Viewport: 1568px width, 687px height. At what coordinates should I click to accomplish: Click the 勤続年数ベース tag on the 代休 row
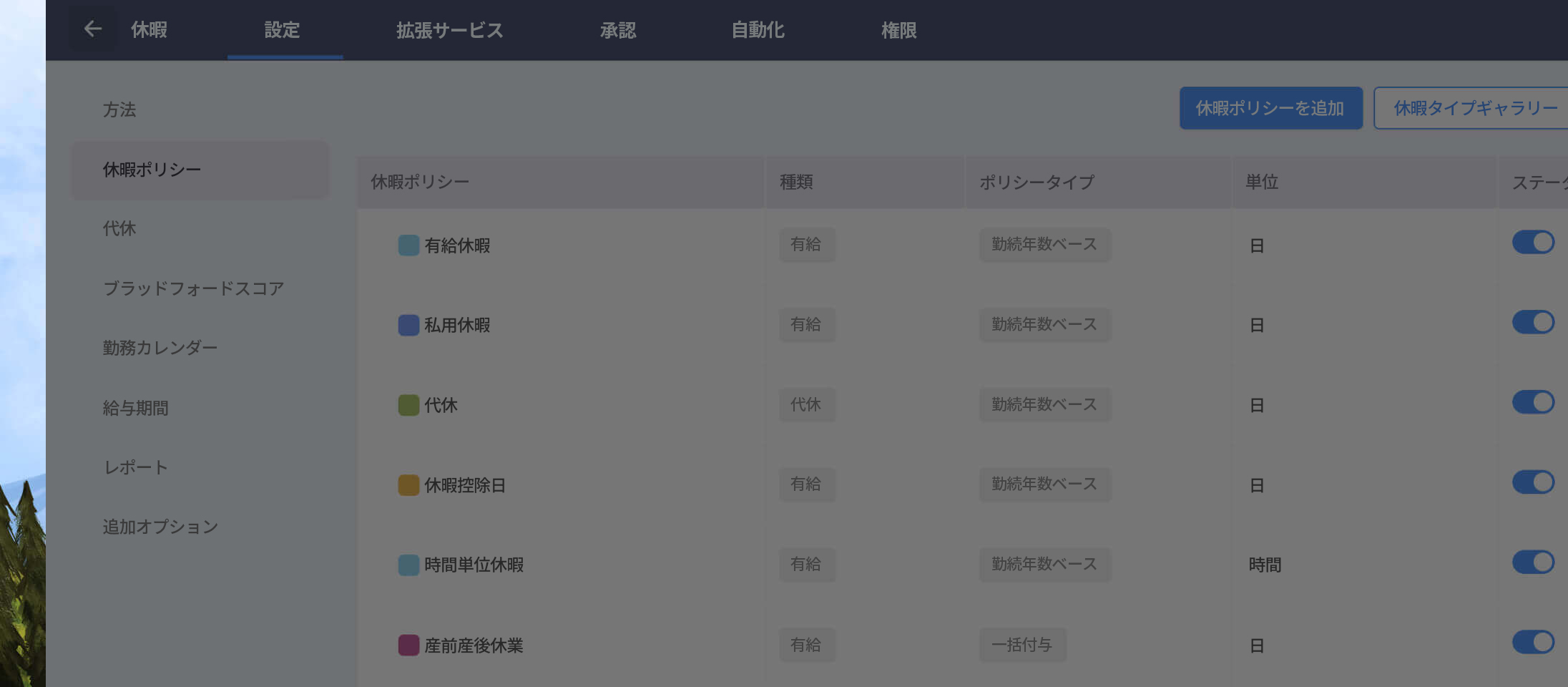coord(1044,404)
